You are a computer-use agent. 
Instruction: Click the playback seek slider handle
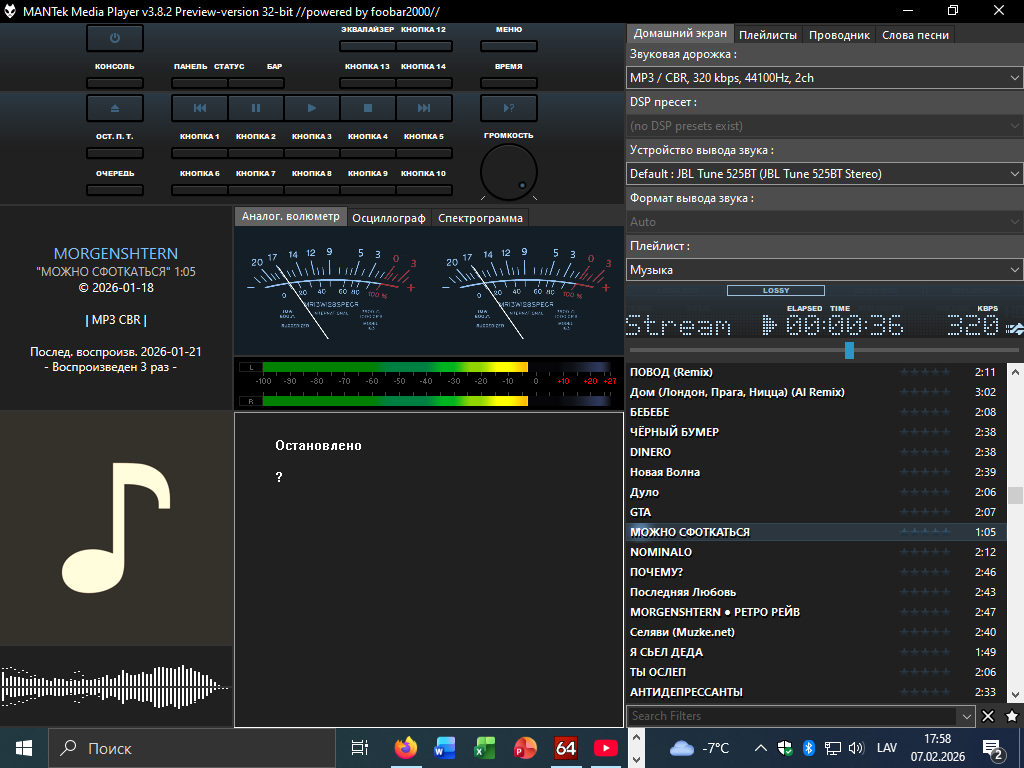(849, 350)
